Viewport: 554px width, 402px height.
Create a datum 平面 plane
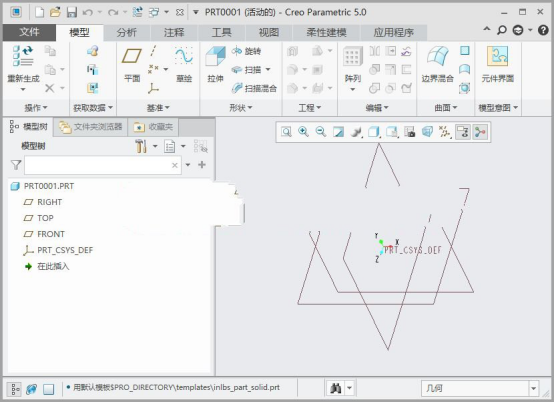point(132,64)
